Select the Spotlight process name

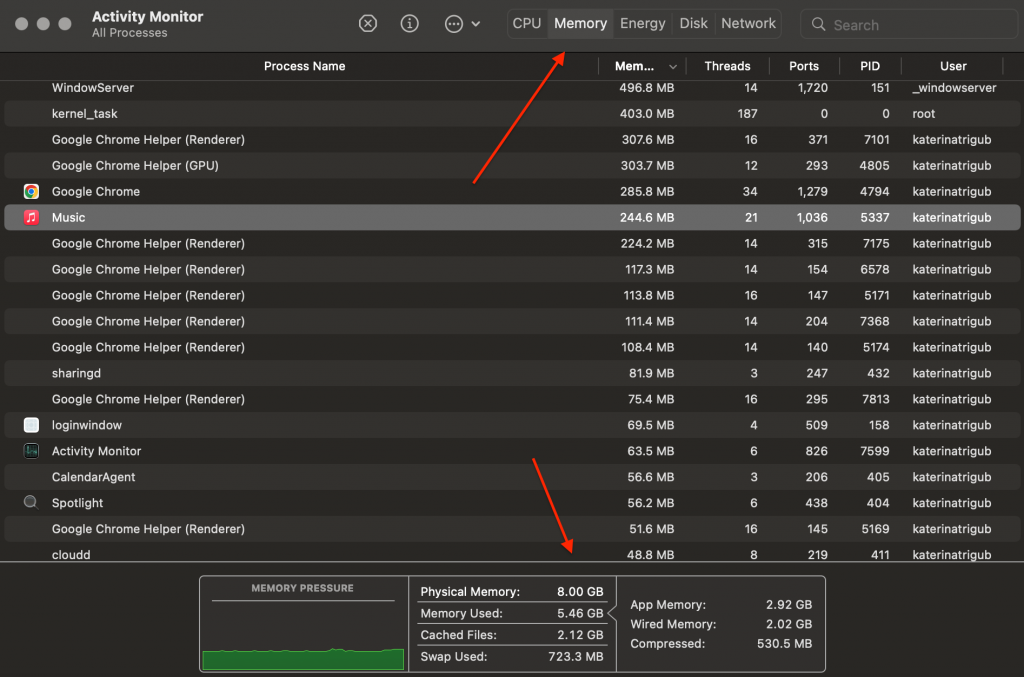[x=78, y=503]
